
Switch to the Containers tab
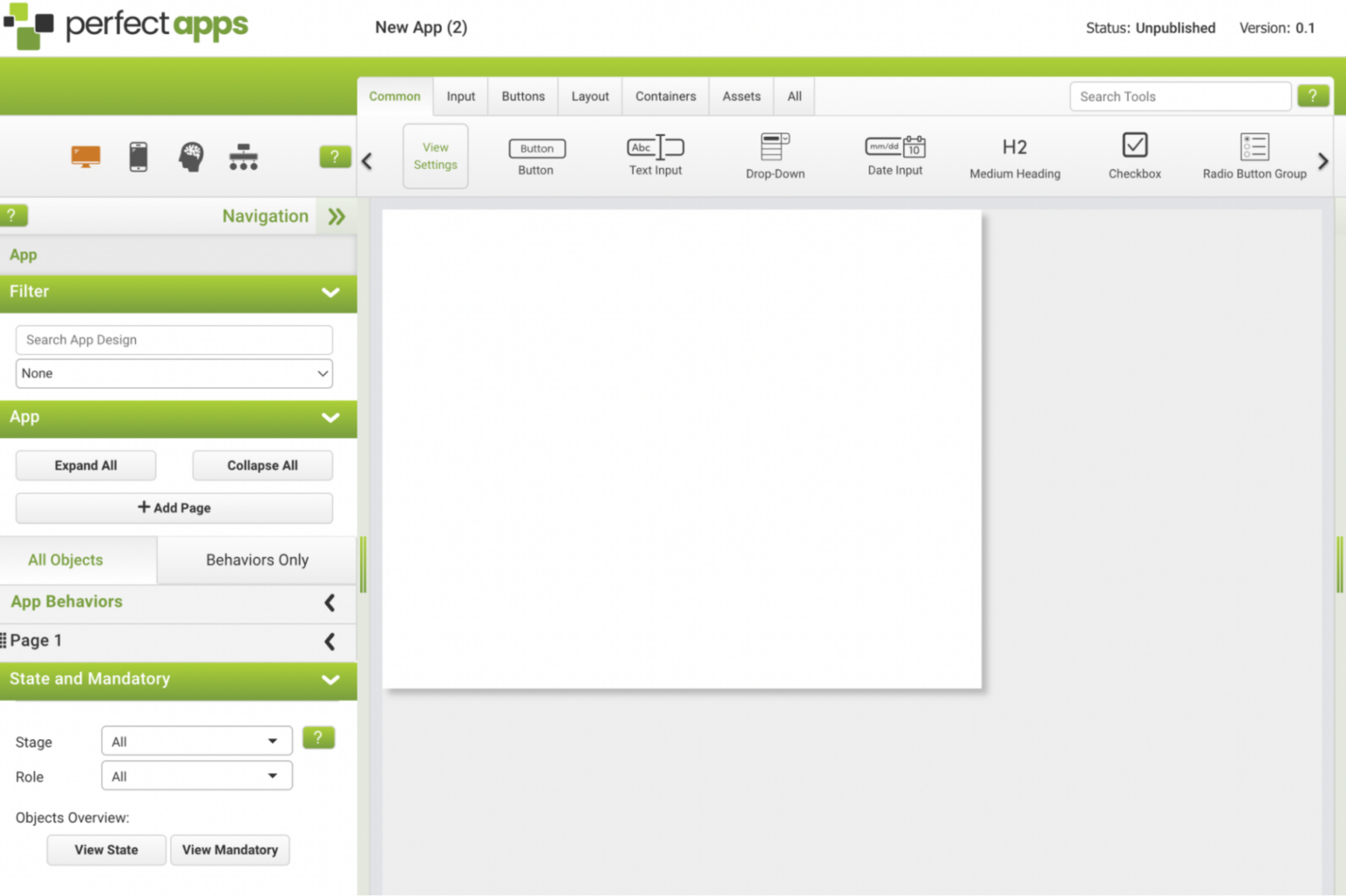(665, 96)
